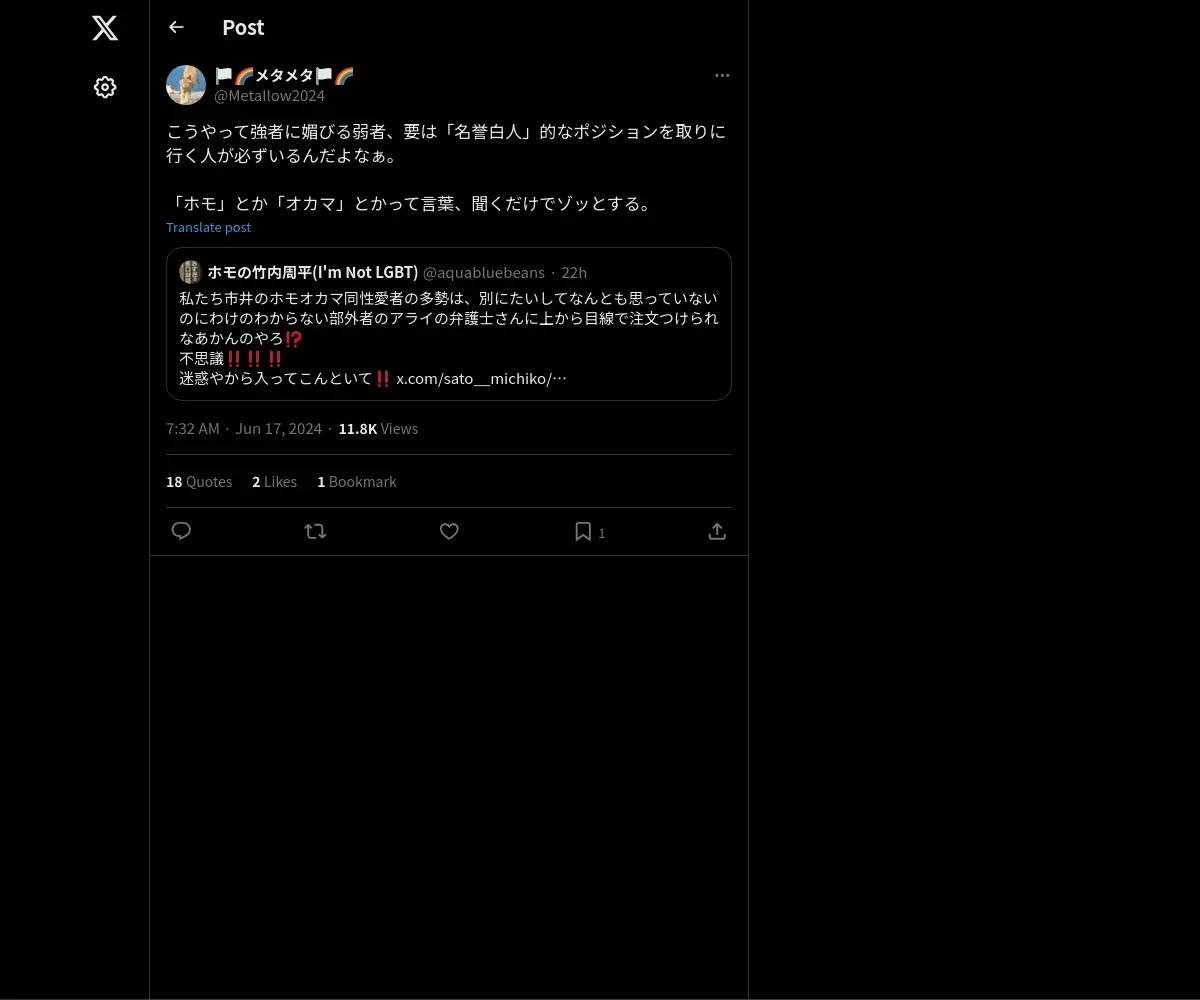1200x1000 pixels.
Task: Open the 1 Bookmark count
Action: 357,481
